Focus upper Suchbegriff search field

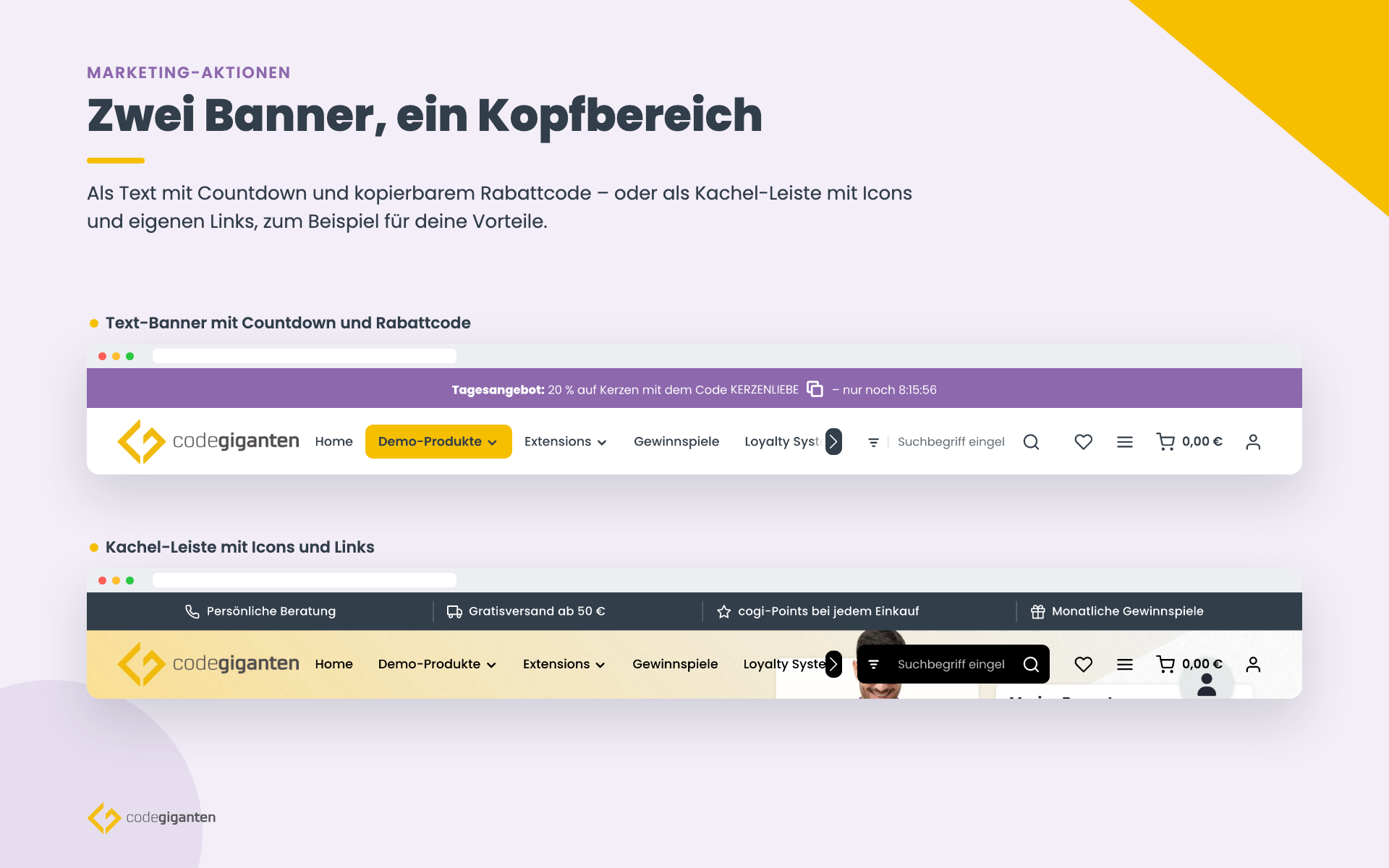click(951, 442)
